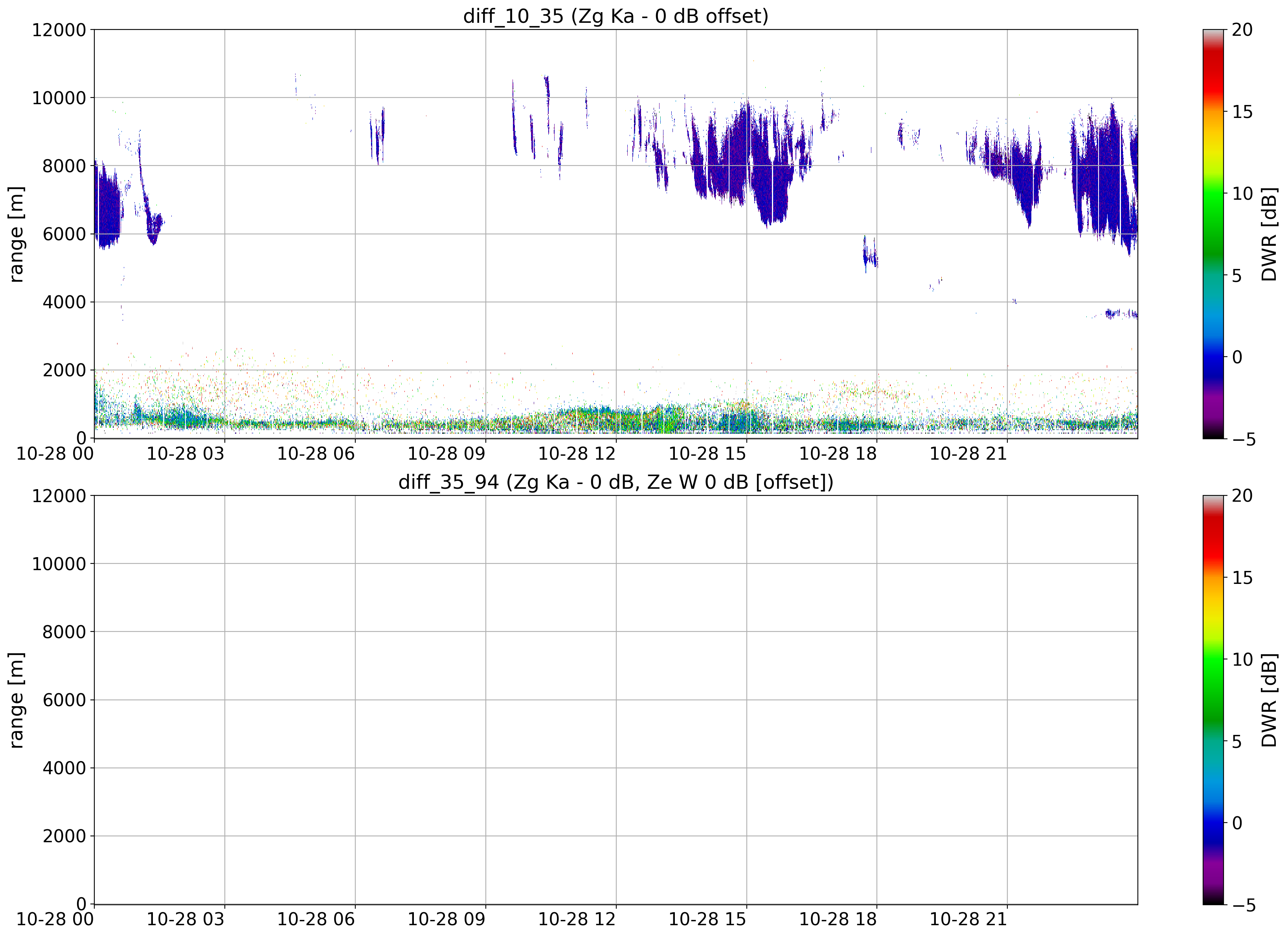The height and width of the screenshot is (937, 1288).
Task: Click the 5 tick on the diff_10_35 colorbar
Action: click(1237, 275)
